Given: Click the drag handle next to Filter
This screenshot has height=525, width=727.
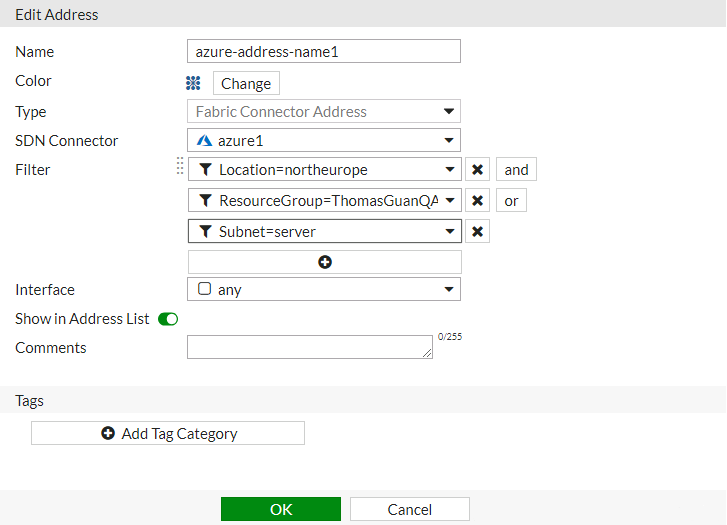Looking at the screenshot, I should tap(180, 167).
